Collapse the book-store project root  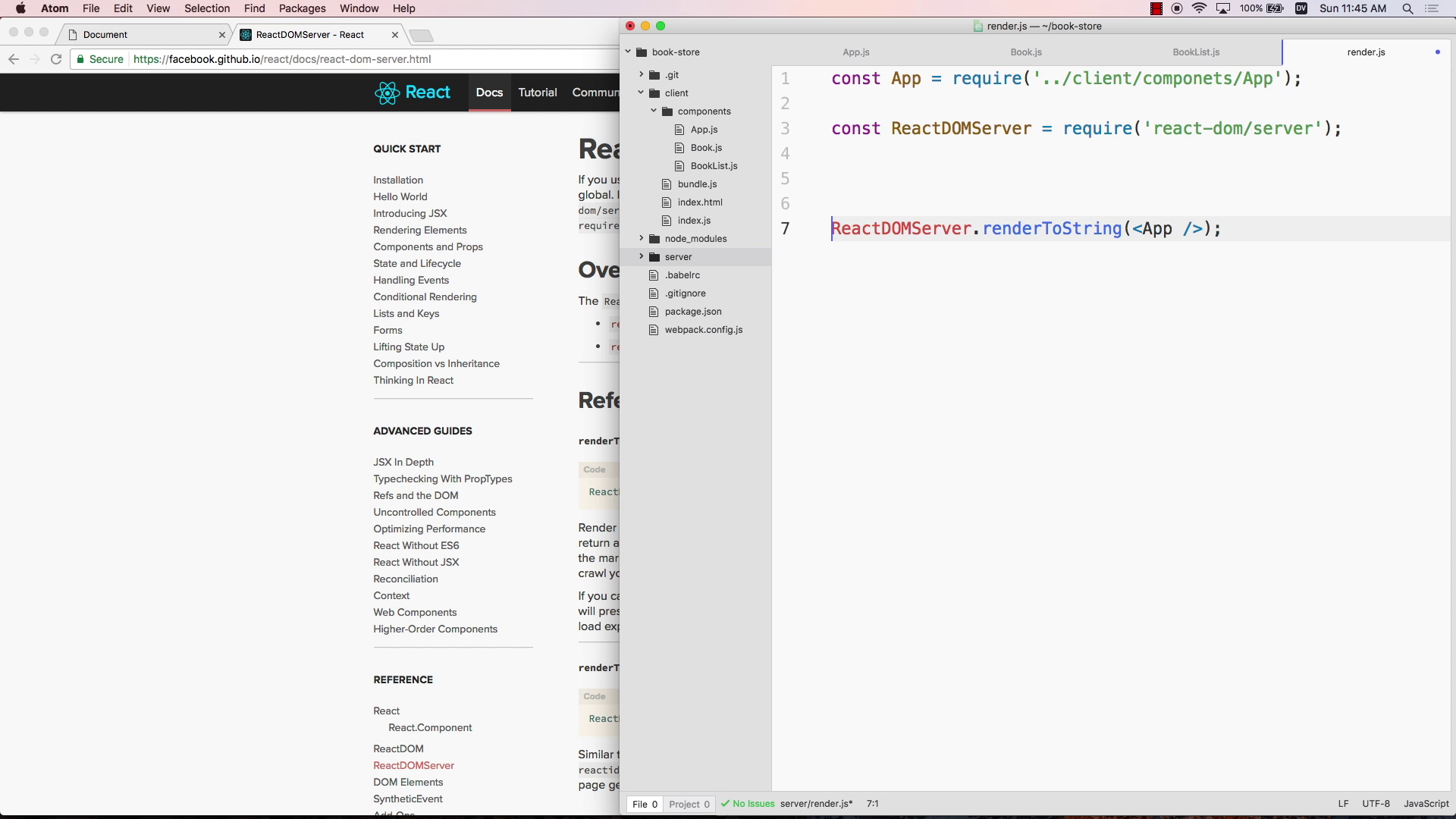[x=628, y=52]
